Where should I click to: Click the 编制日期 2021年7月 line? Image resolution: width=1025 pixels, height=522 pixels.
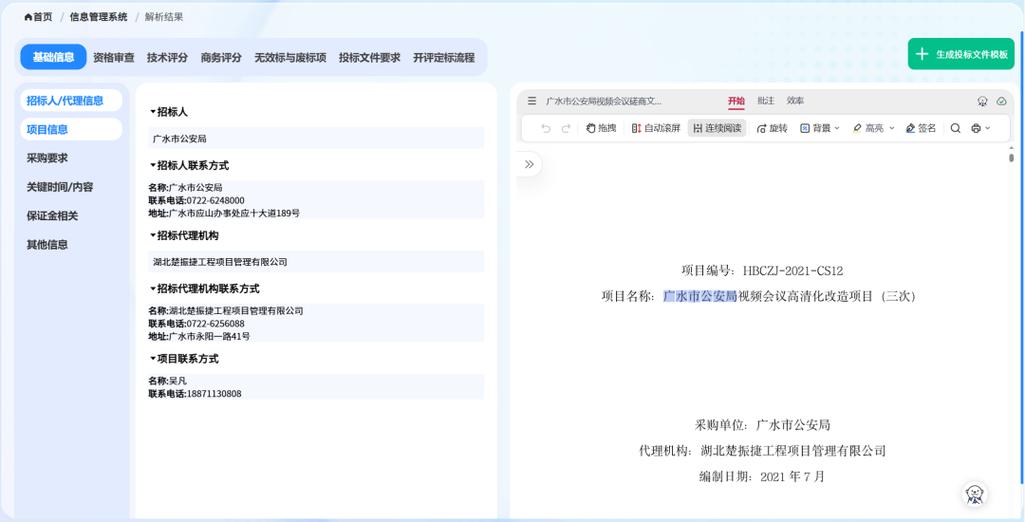click(762, 477)
